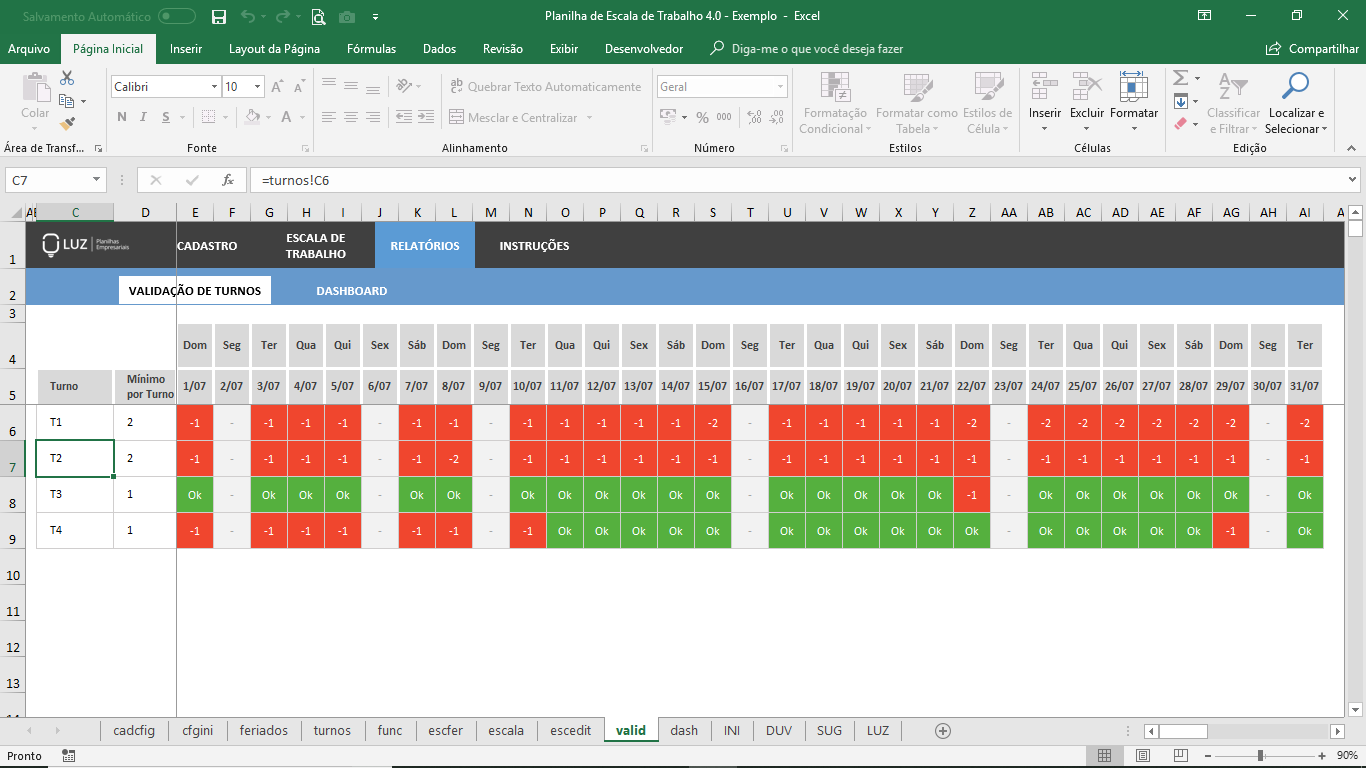Open the Geral number format dropdown

tap(781, 87)
